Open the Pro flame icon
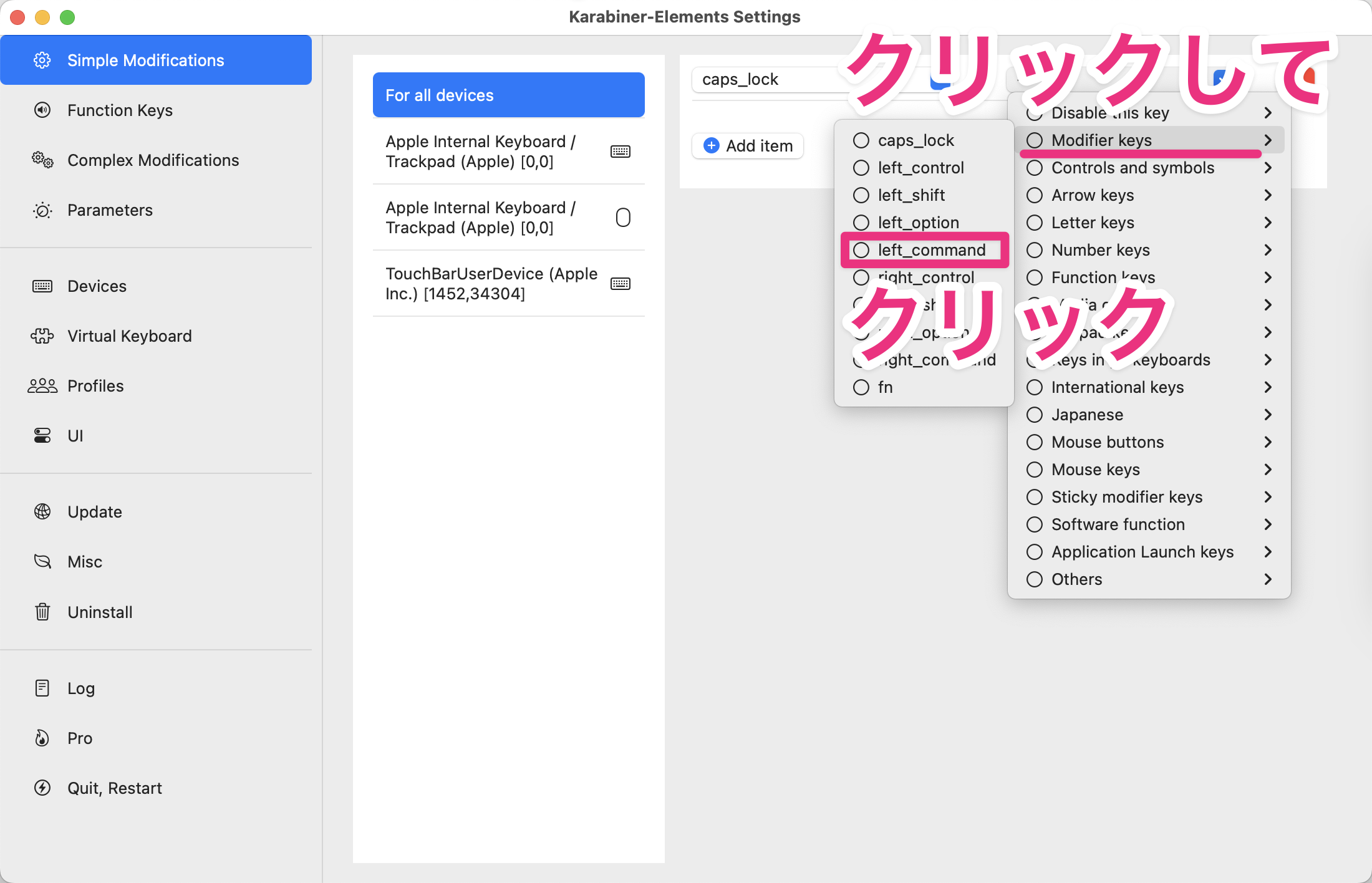1372x883 pixels. [42, 738]
